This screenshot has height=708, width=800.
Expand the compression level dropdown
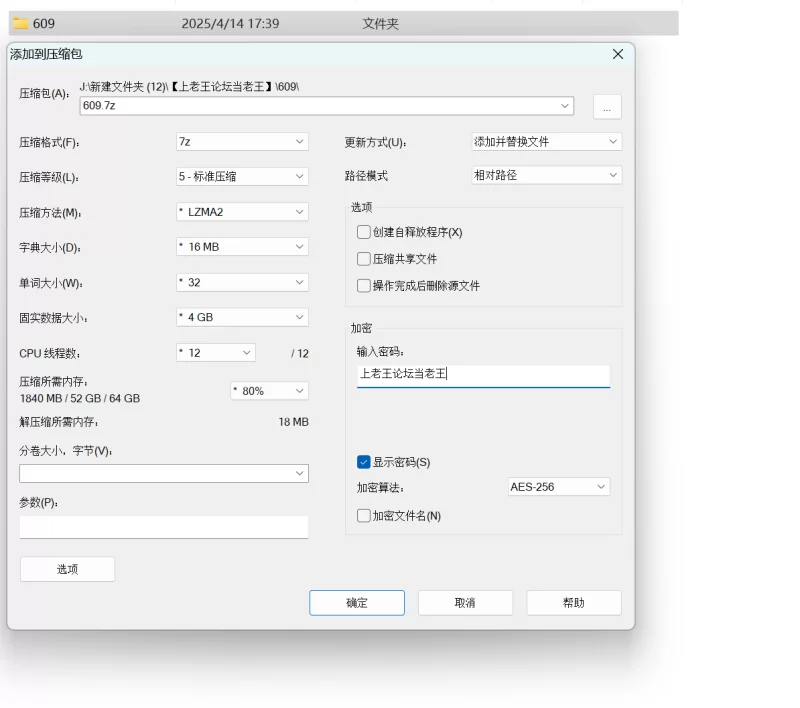(241, 177)
